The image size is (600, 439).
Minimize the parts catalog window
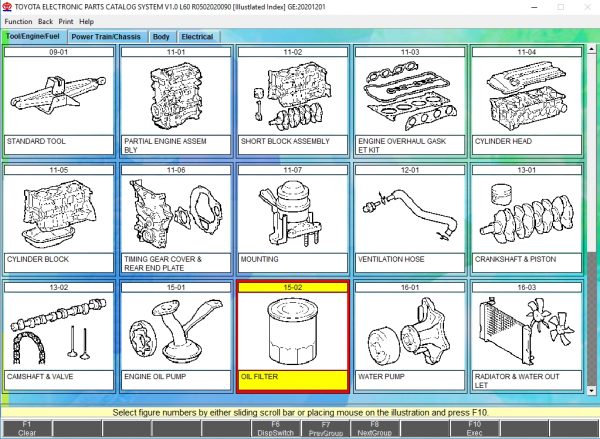coord(535,7)
